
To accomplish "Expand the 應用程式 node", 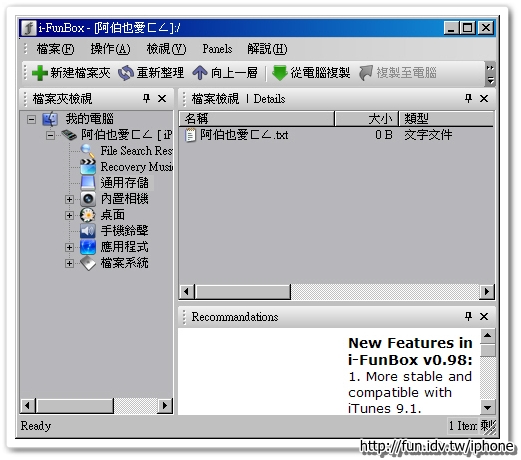I will [x=69, y=247].
